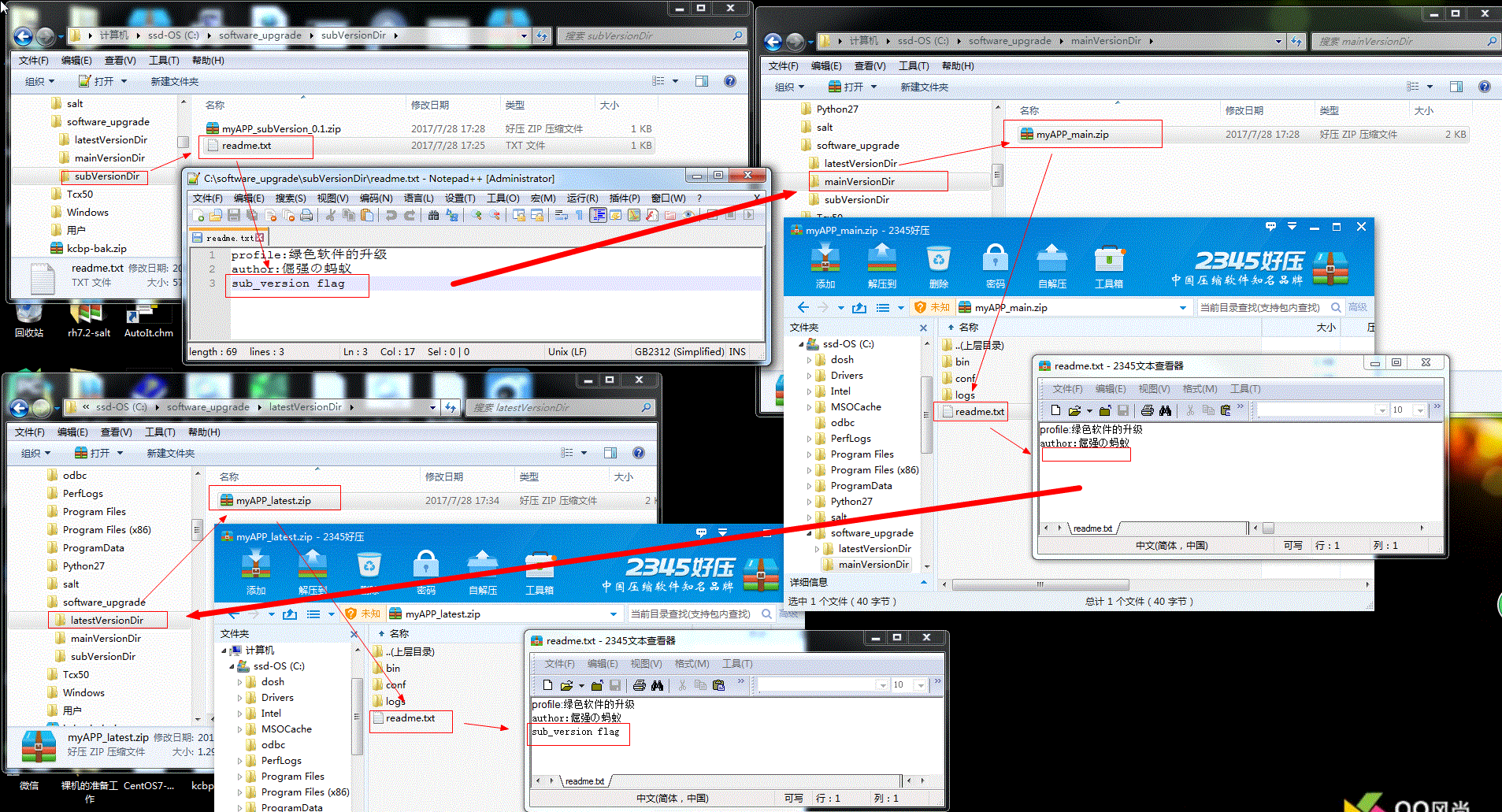
Task: Toggle preview pane in subVersionDir Explorer window
Action: [702, 81]
